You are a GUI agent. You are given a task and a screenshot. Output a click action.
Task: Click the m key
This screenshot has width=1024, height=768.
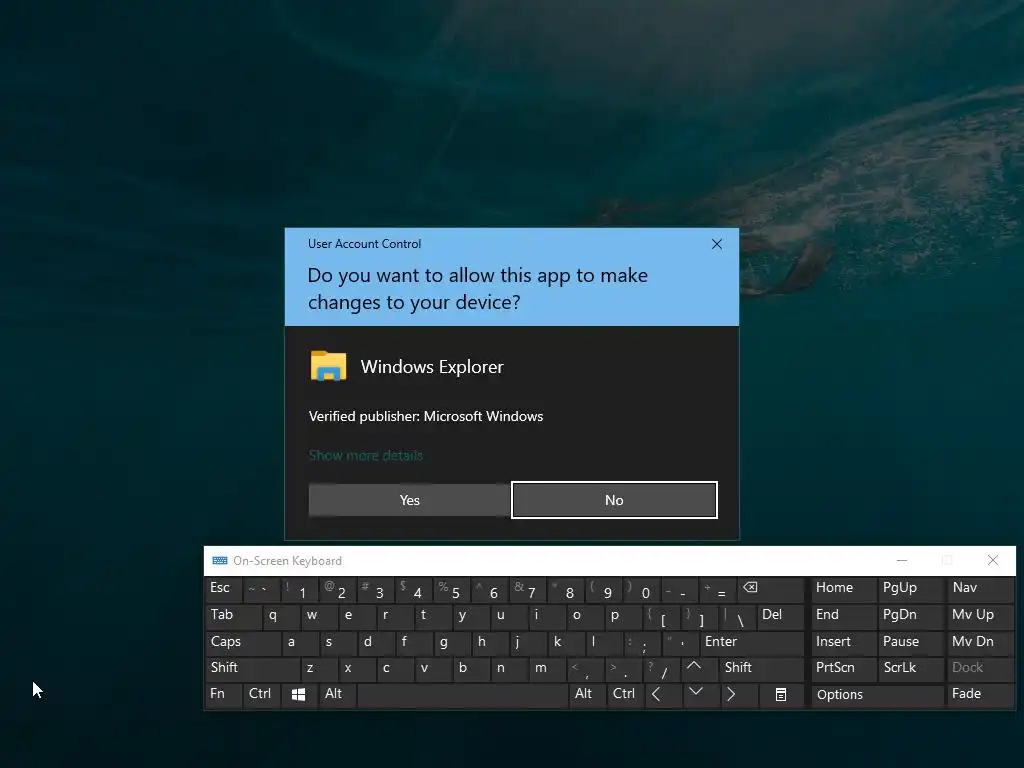coord(547,668)
